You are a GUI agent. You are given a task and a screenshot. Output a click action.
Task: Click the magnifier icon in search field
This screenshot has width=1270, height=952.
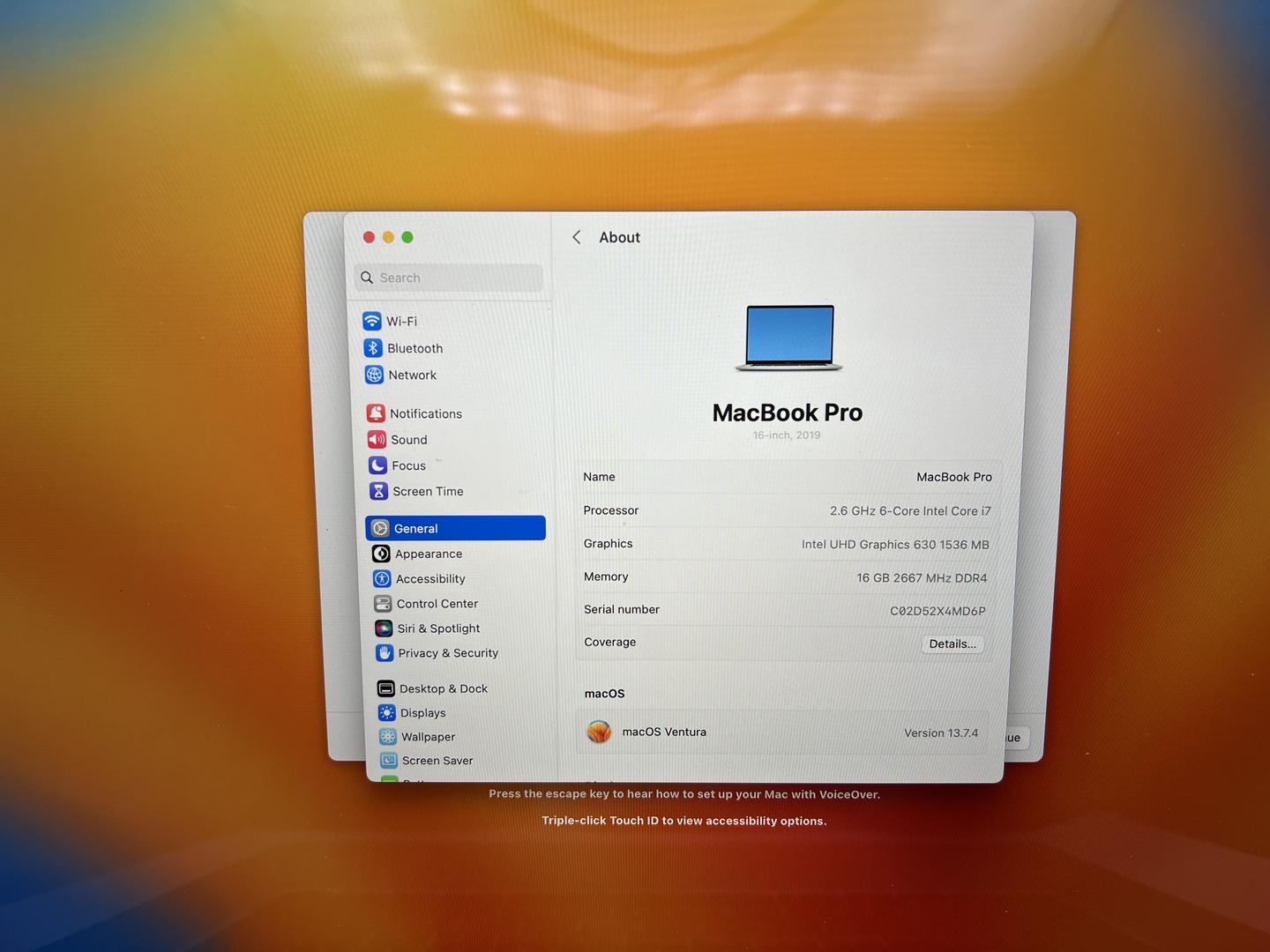pos(367,278)
